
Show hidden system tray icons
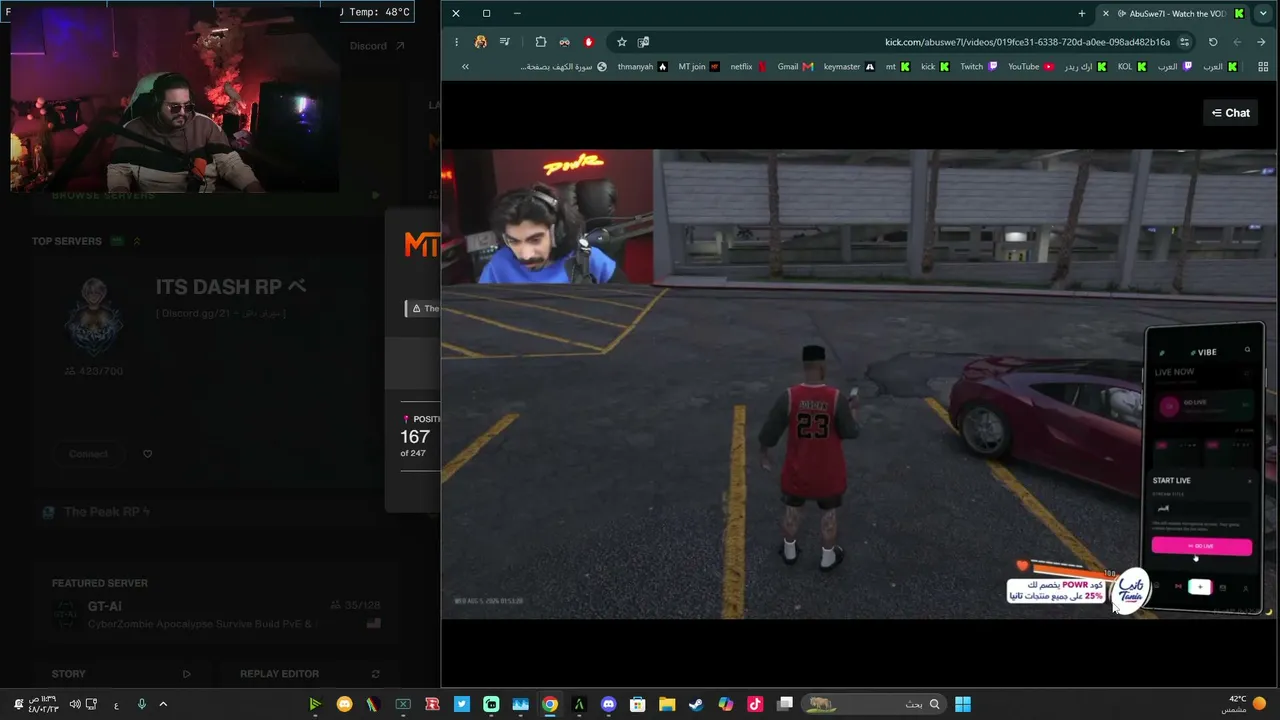[163, 704]
